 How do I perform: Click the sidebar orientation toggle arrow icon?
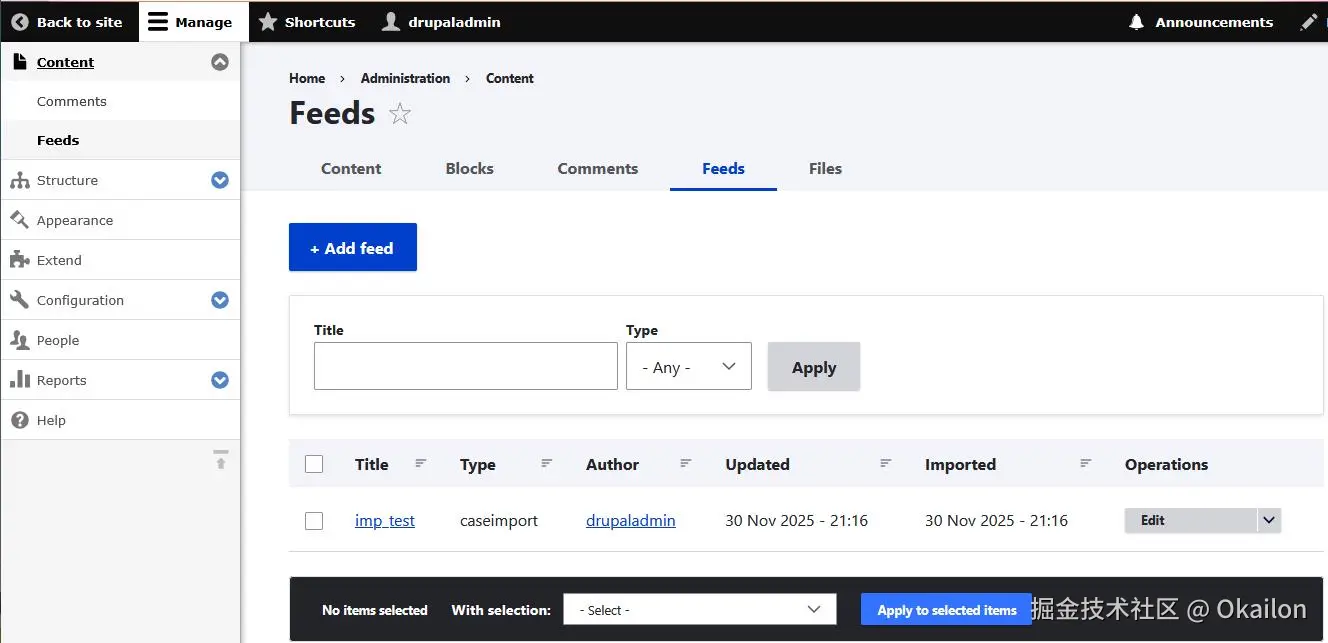(x=221, y=460)
